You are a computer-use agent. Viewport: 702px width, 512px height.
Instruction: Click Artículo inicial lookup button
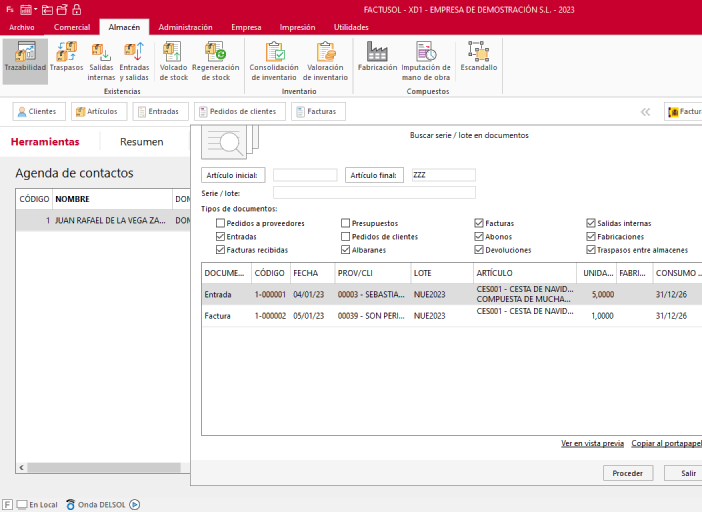[233, 175]
